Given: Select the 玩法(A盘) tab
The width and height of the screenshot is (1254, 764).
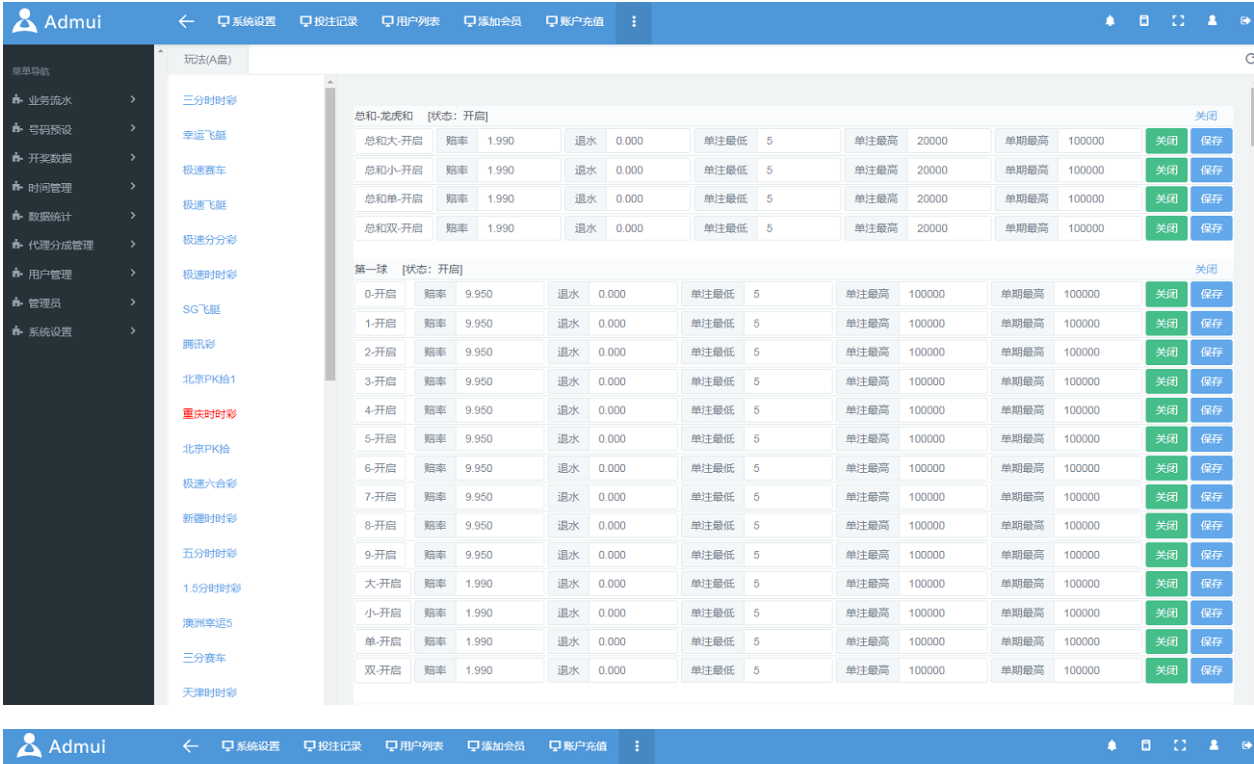Looking at the screenshot, I should pos(207,60).
